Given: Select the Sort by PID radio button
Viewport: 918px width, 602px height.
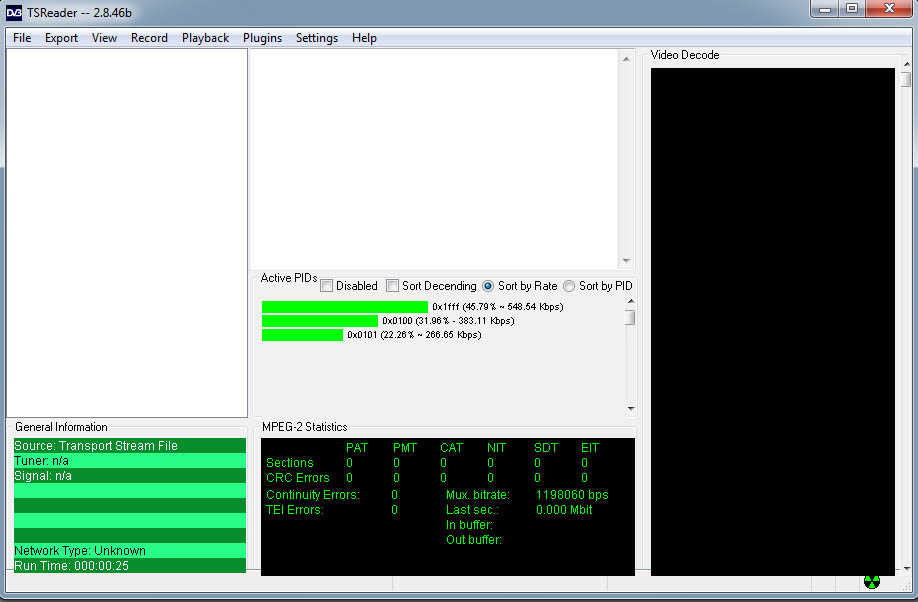Looking at the screenshot, I should point(569,286).
